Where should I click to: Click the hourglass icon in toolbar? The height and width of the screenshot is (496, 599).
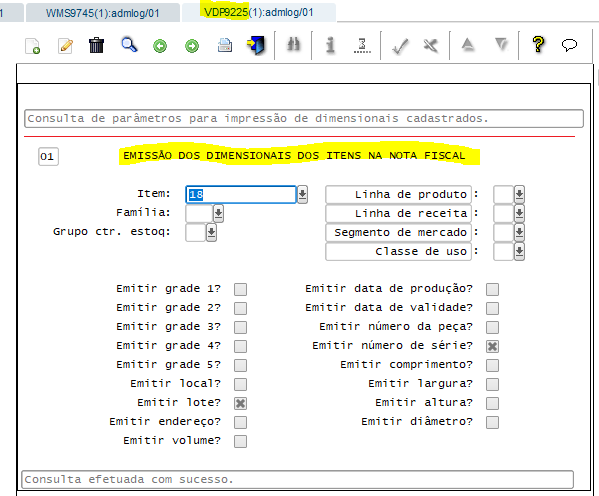click(362, 45)
